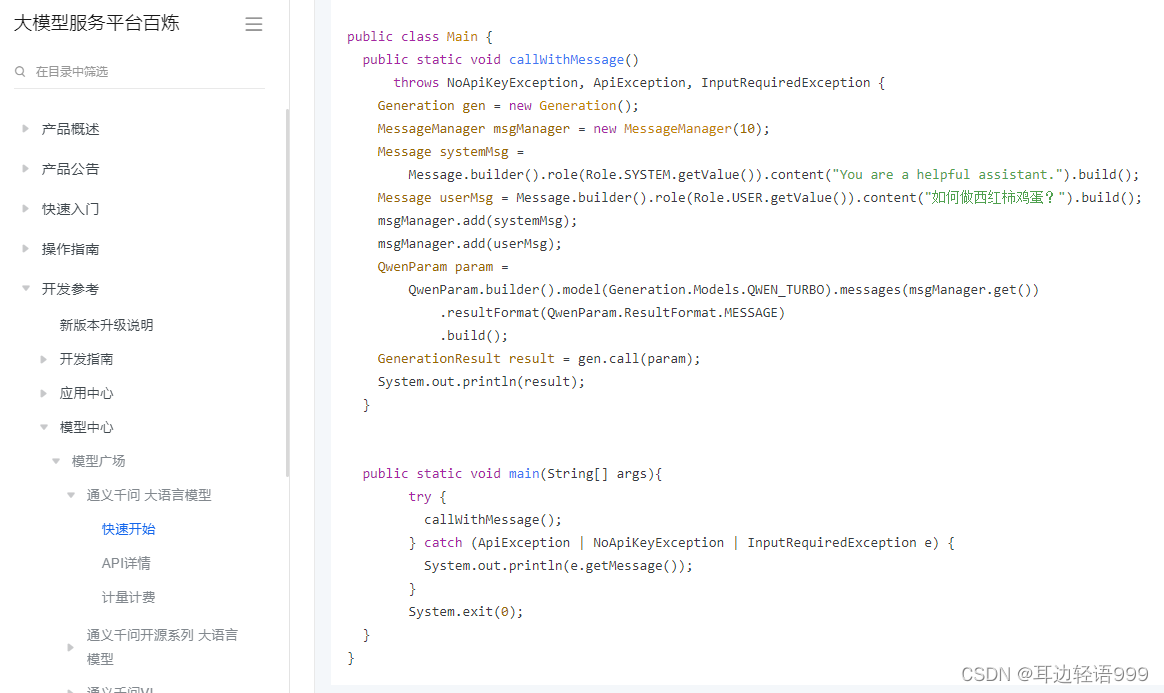The height and width of the screenshot is (693, 1164).
Task: Select the 开发参考 section
Action: click(71, 289)
